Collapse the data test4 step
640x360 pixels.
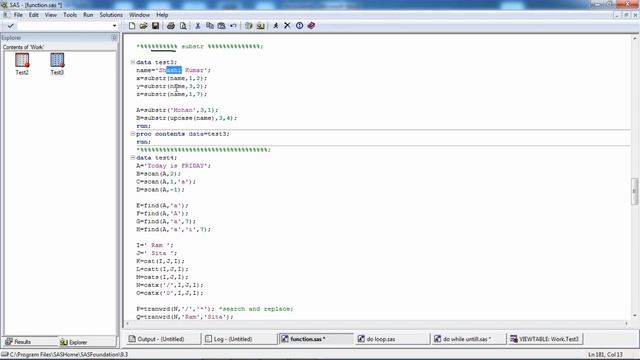tap(132, 158)
